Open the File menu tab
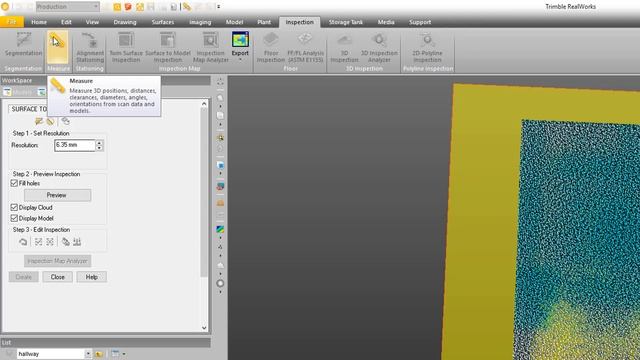Screen dimensions: 640x360 (x=11, y=22)
